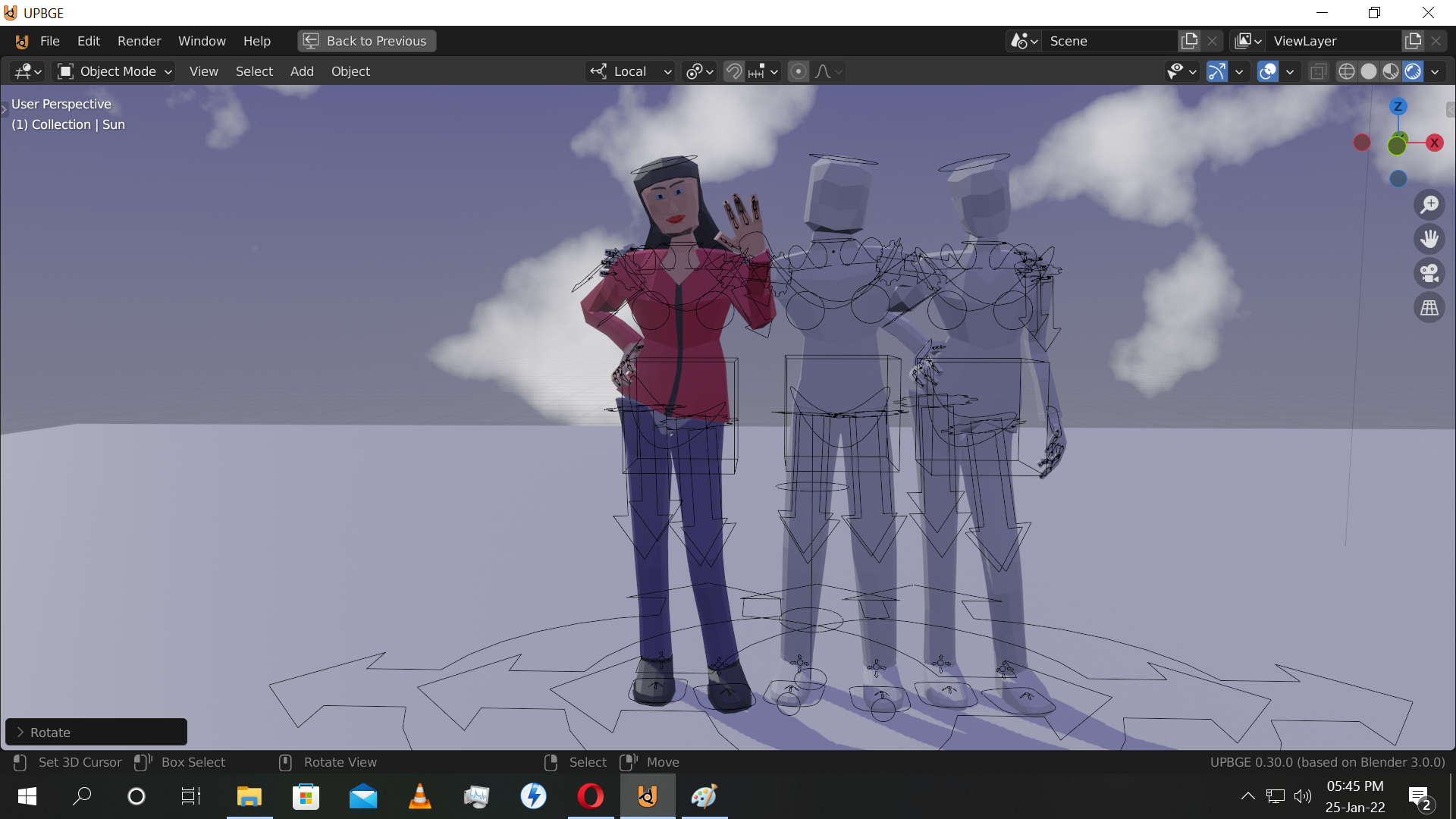Viewport: 1456px width, 819px height.
Task: Switch to Solid viewport shading
Action: pos(1370,71)
